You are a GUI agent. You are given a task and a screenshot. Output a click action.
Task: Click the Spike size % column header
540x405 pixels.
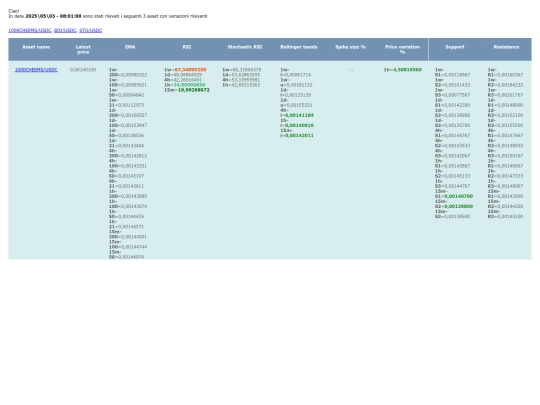coord(351,47)
